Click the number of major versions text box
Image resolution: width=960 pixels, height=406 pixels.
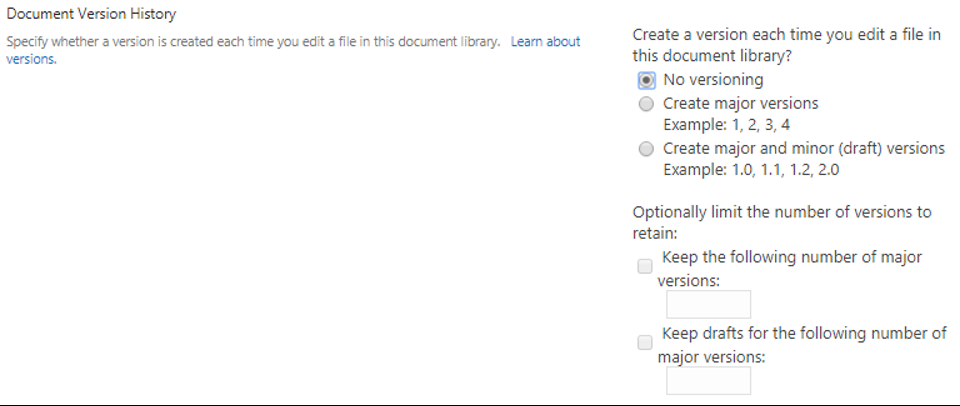pos(708,304)
